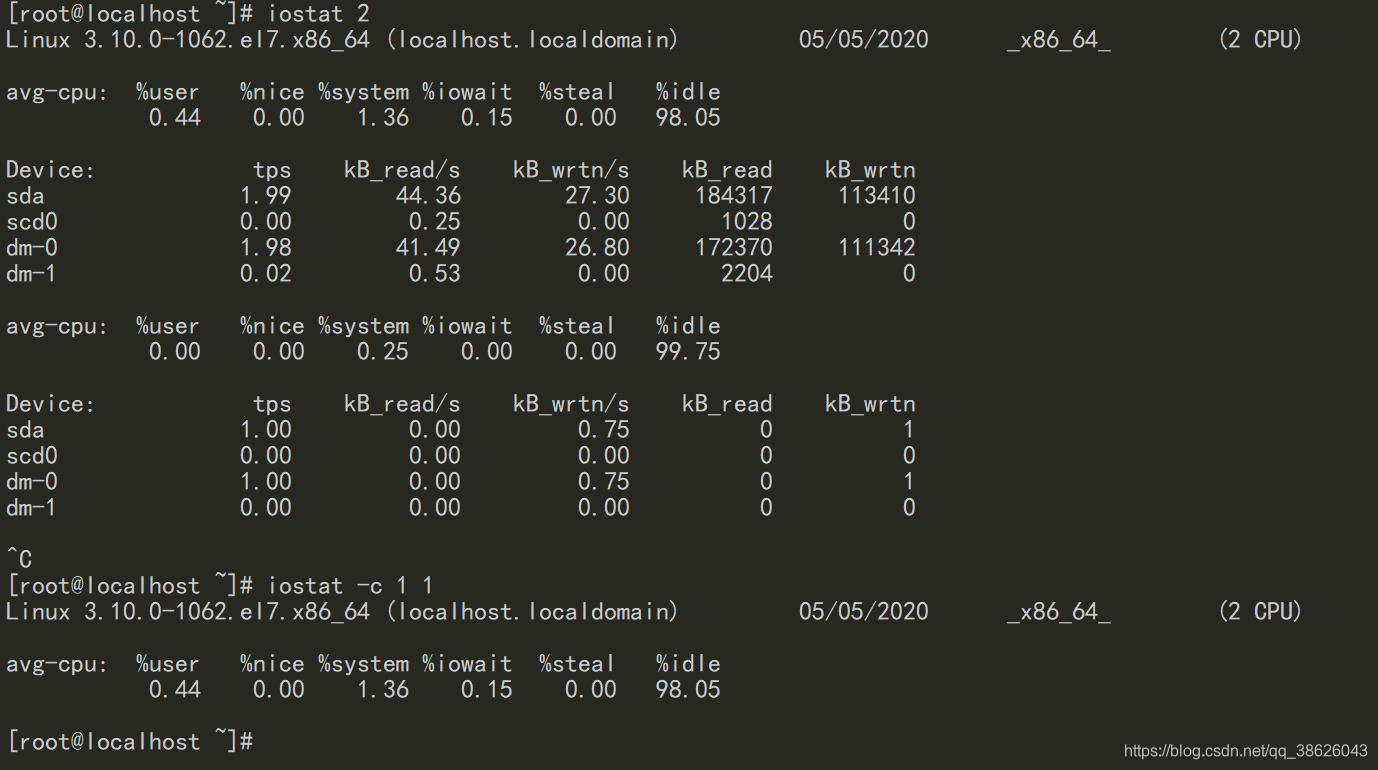Click the "iostat -c 1 1" command text
The width and height of the screenshot is (1378, 770).
tap(350, 586)
